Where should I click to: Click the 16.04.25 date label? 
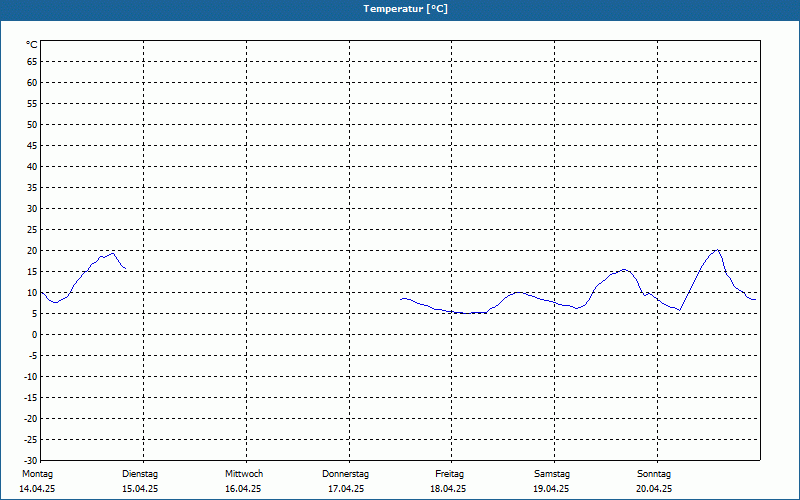tap(243, 489)
